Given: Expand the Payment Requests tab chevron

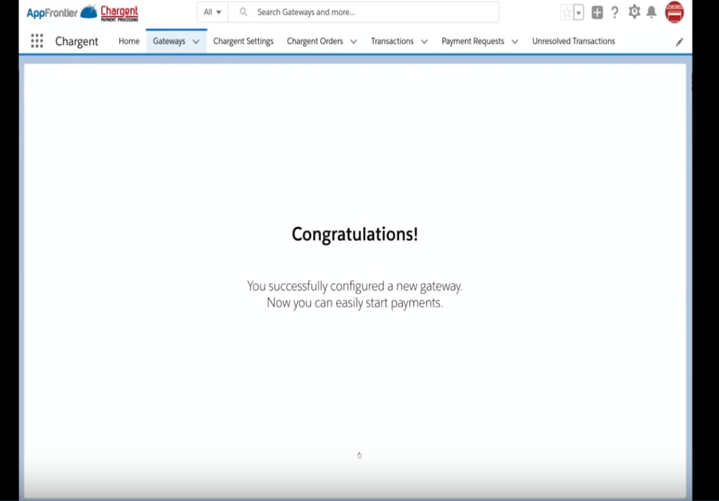Looking at the screenshot, I should click(x=515, y=42).
